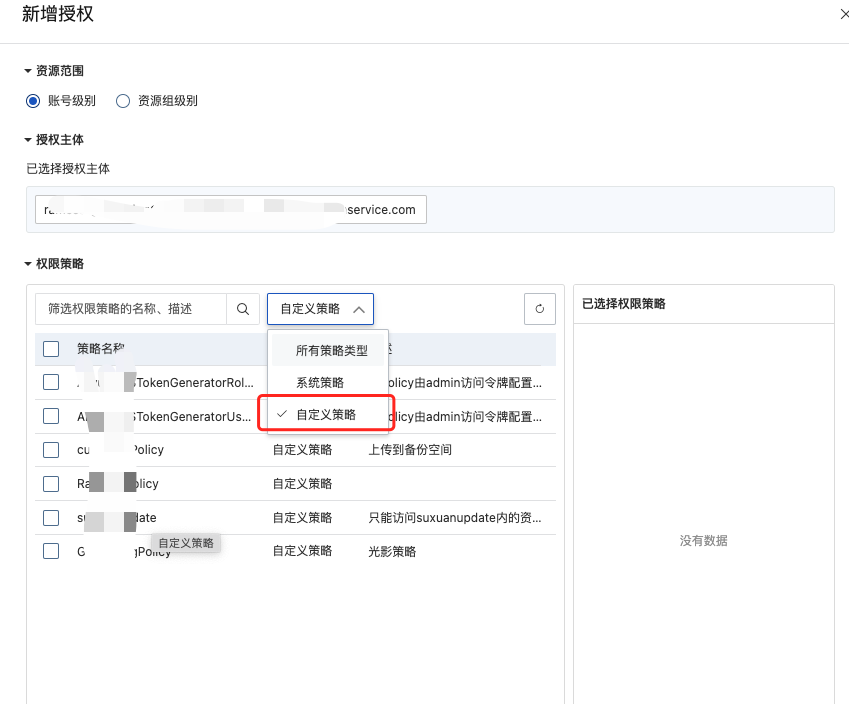Screen dimensions: 849x704
Task: Collapse the 权限策略 section
Action: coord(28,264)
